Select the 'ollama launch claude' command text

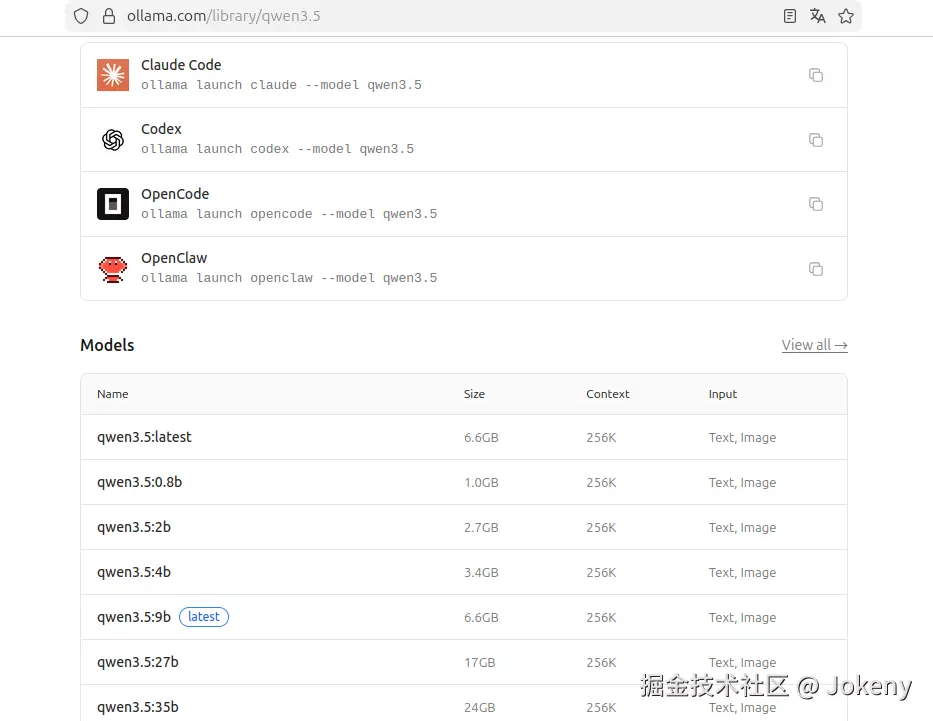tap(281, 85)
